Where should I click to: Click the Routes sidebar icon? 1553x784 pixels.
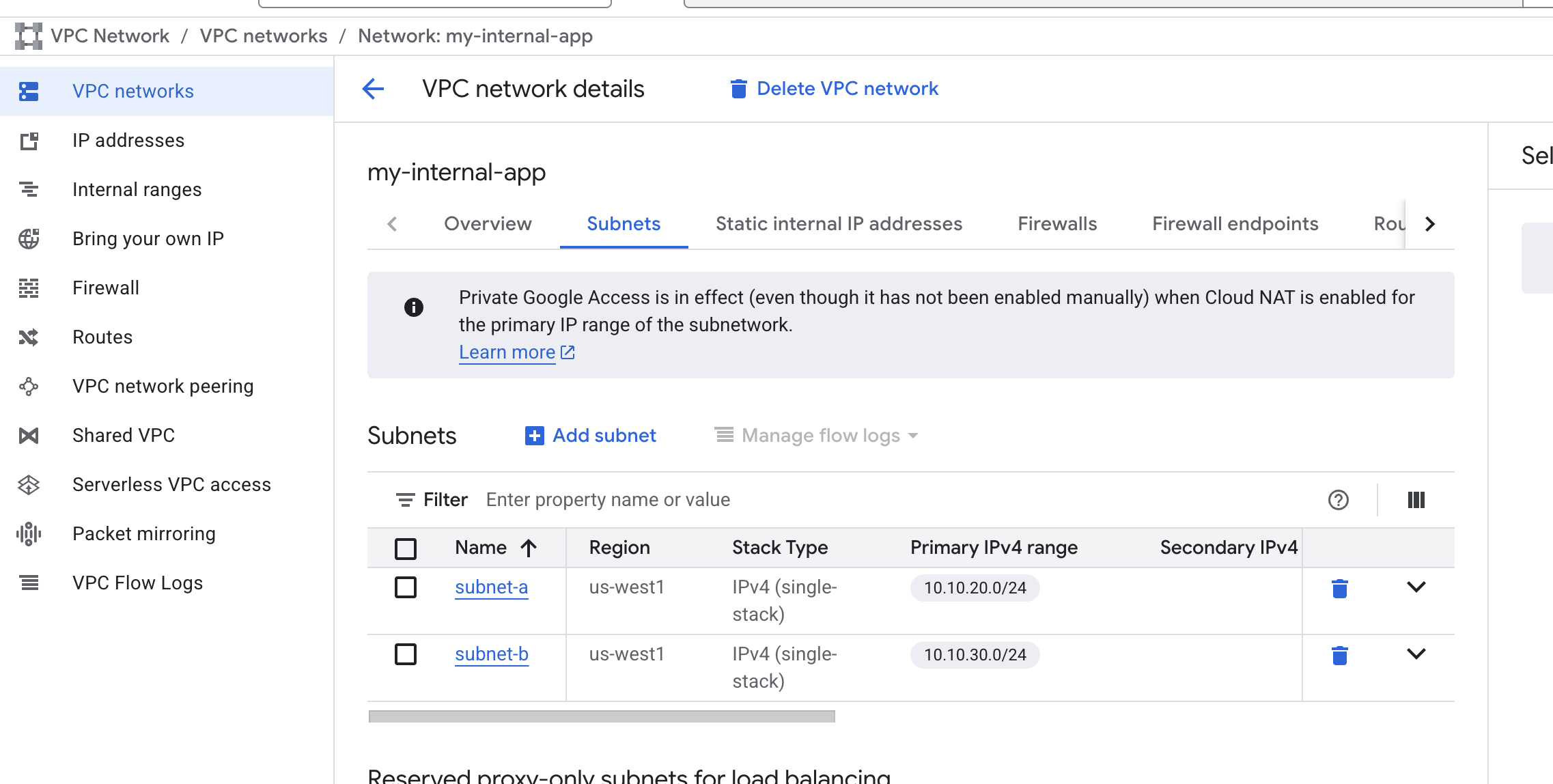pyautogui.click(x=29, y=337)
